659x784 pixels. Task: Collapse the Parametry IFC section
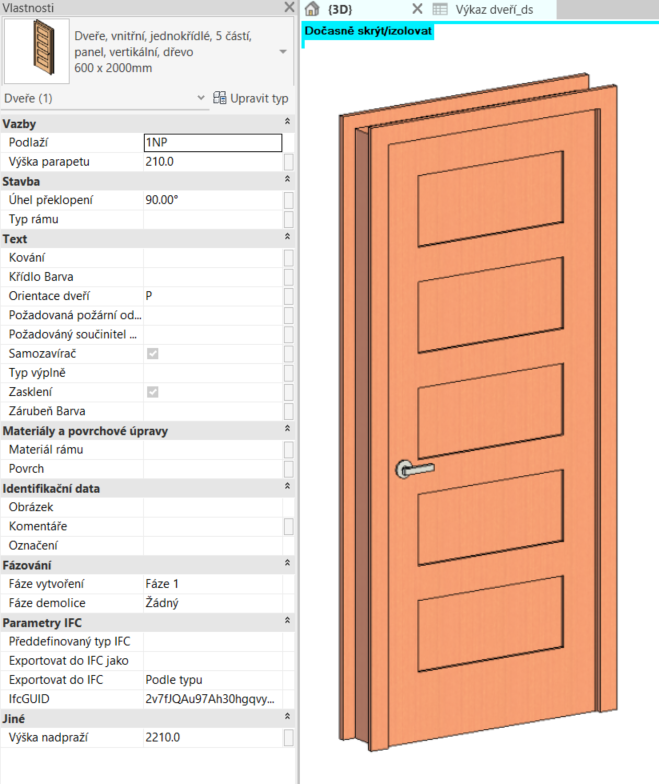(288, 622)
